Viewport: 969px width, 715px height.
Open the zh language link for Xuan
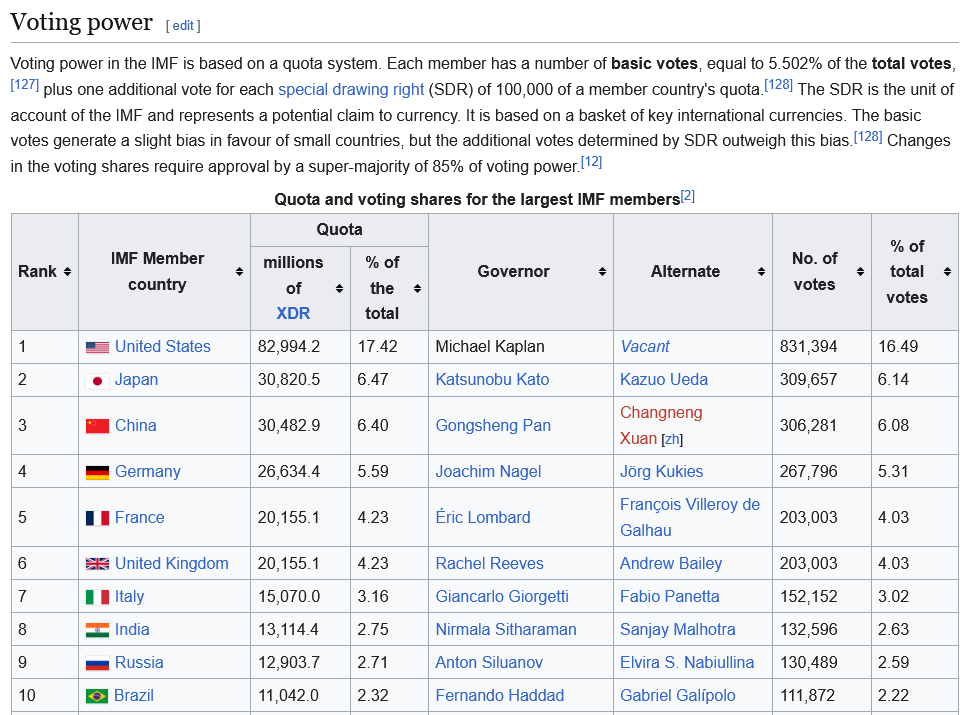672,439
